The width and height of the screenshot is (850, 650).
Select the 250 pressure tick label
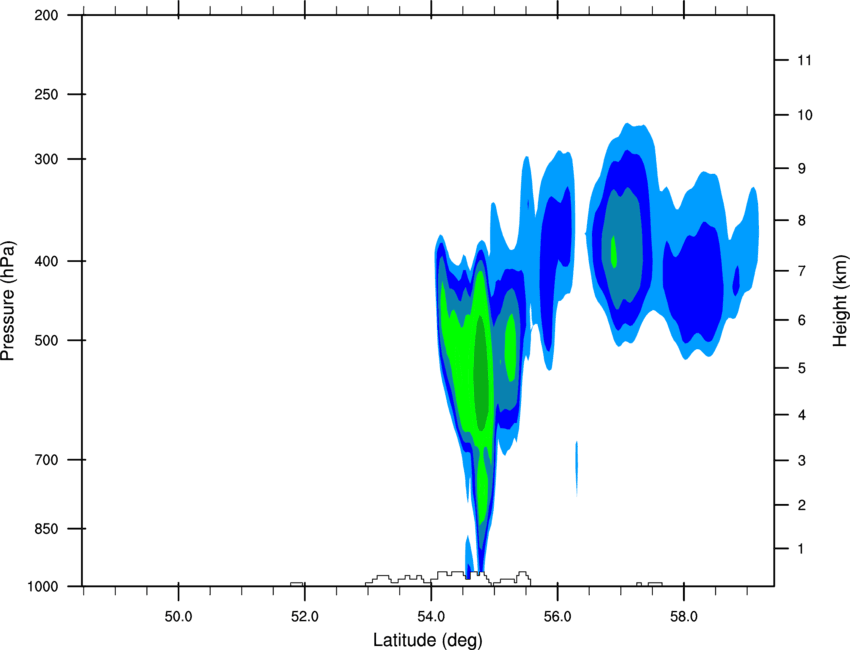pos(46,94)
